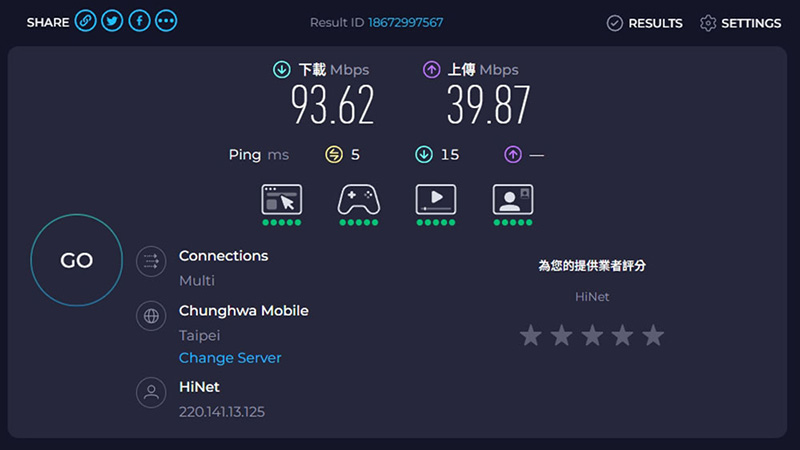
Task: Rate HiNet one star
Action: 531,335
